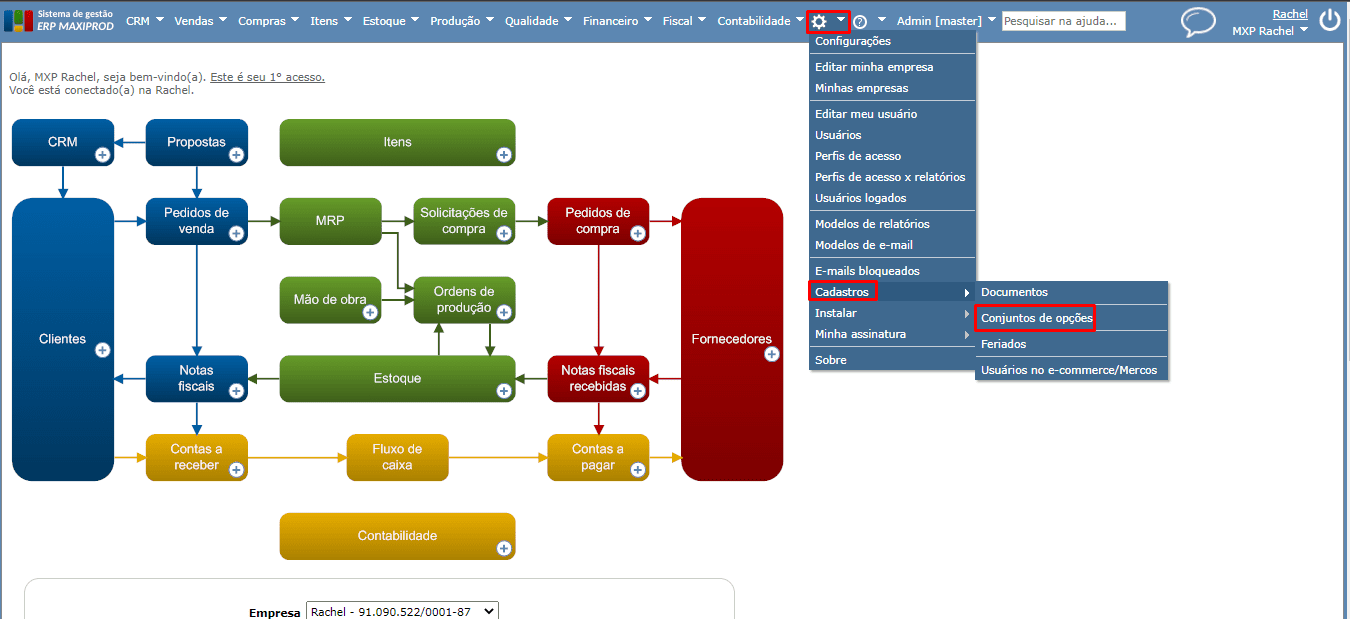Open the Contas a pagar block
This screenshot has width=1350, height=619.
(598, 457)
